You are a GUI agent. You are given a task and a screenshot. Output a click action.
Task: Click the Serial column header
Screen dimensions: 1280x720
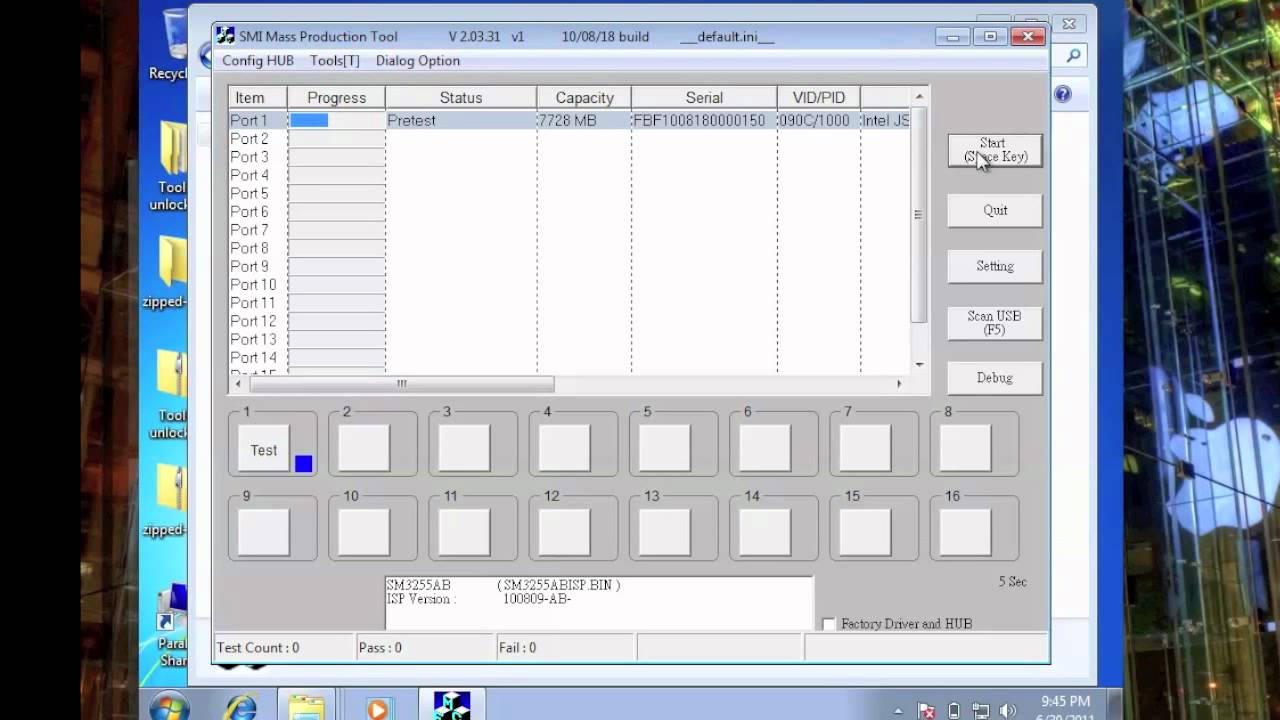[704, 98]
